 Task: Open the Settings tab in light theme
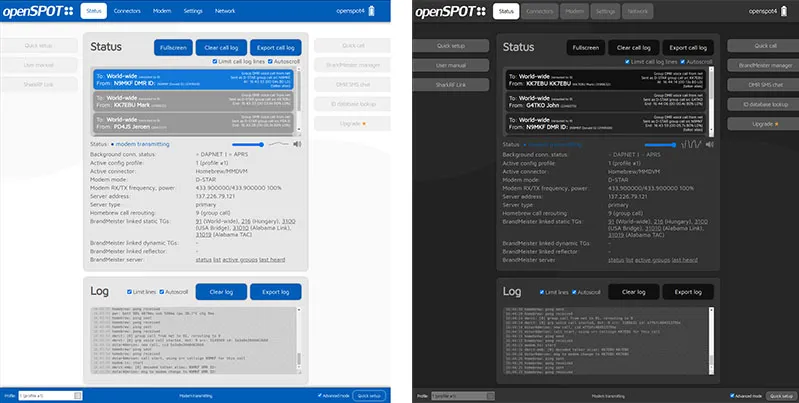point(193,11)
